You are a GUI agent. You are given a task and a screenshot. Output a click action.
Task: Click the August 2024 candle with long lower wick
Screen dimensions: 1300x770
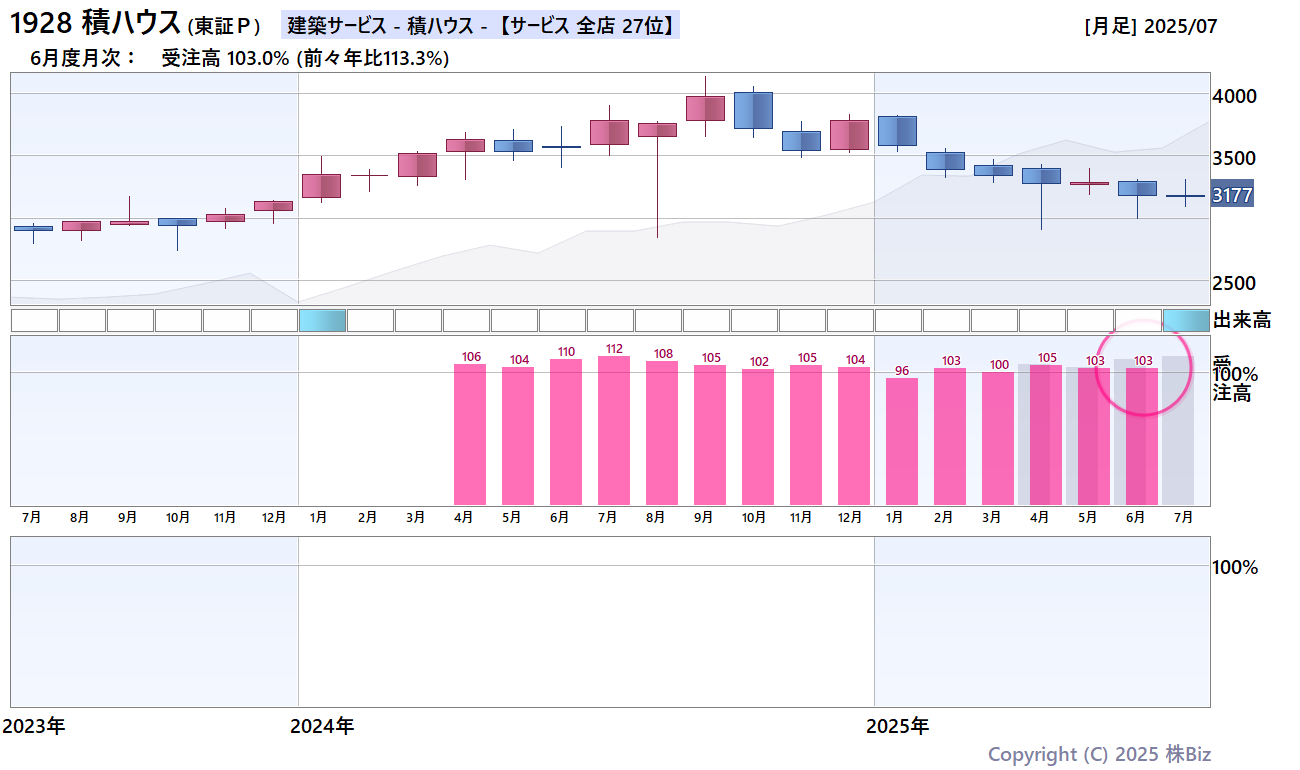pos(657,130)
